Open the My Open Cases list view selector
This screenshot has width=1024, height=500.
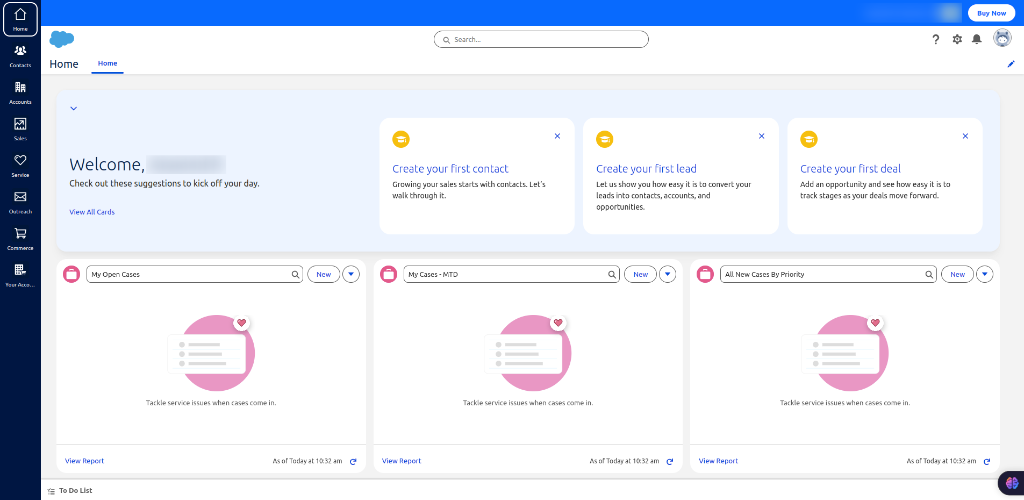tap(195, 275)
